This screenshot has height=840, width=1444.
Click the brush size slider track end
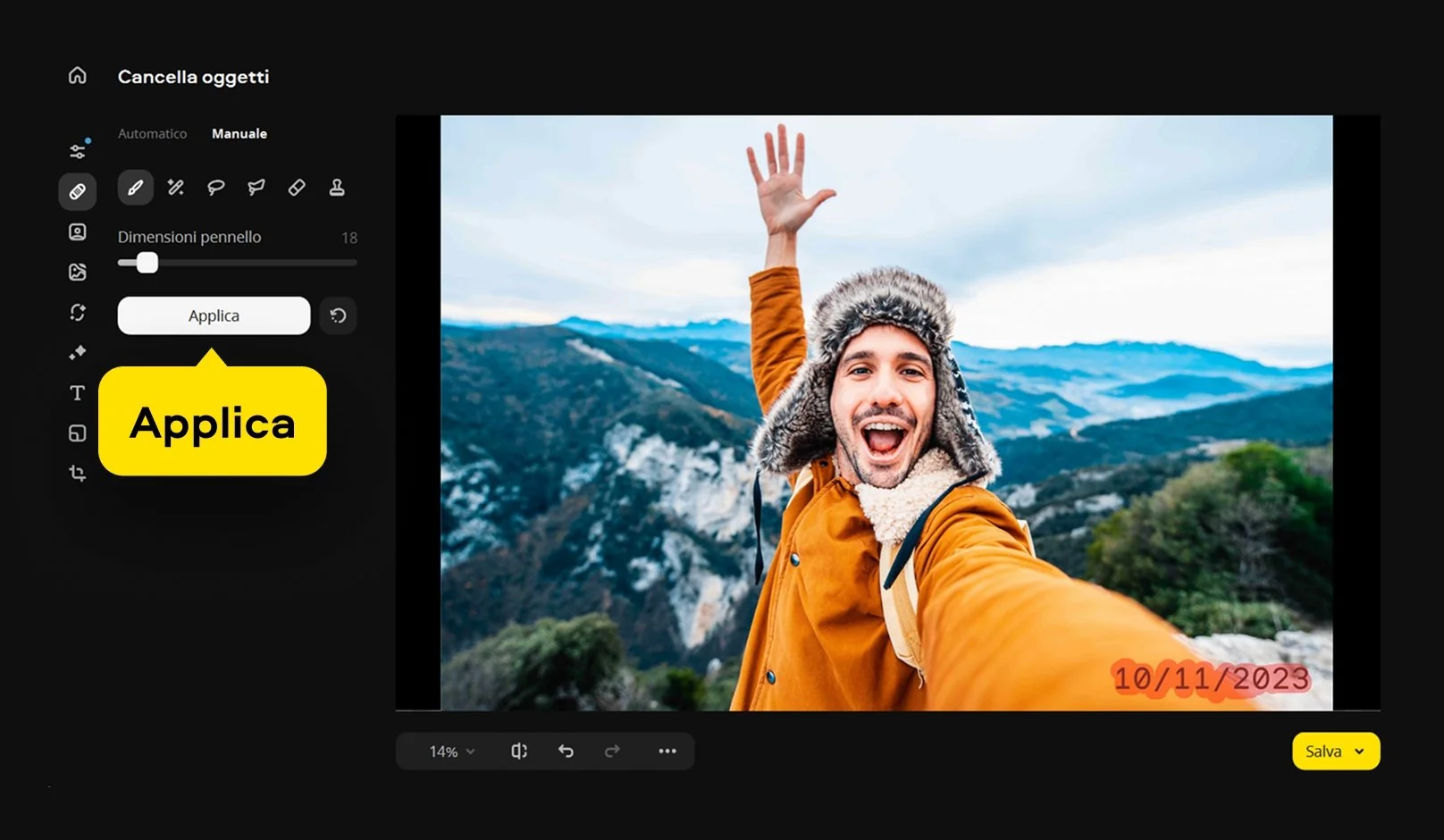pyautogui.click(x=354, y=263)
